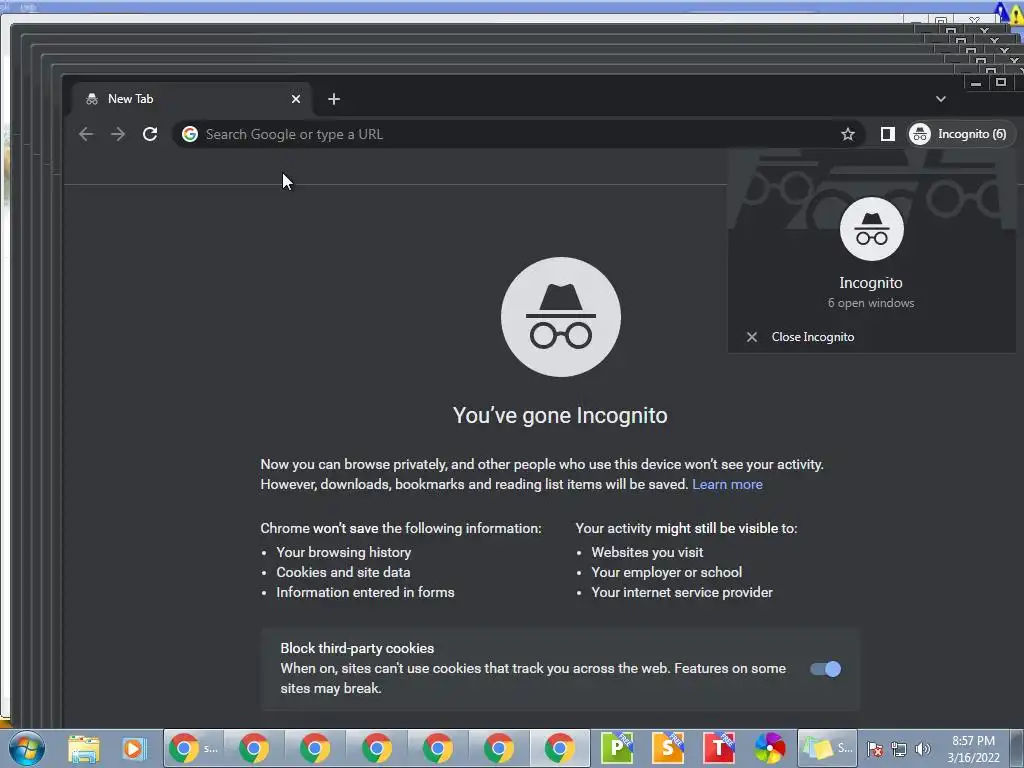This screenshot has height=768, width=1024.
Task: Click the 6 open windows text
Action: (x=871, y=303)
